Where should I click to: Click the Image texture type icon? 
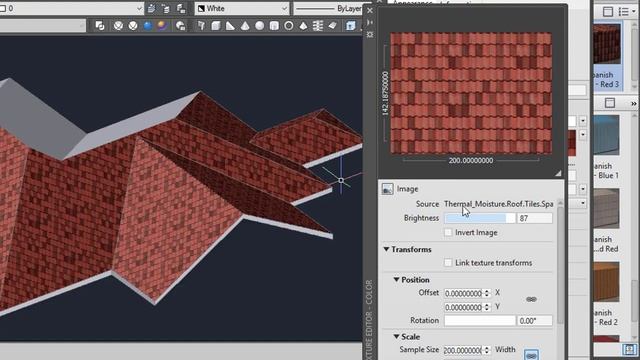point(387,189)
